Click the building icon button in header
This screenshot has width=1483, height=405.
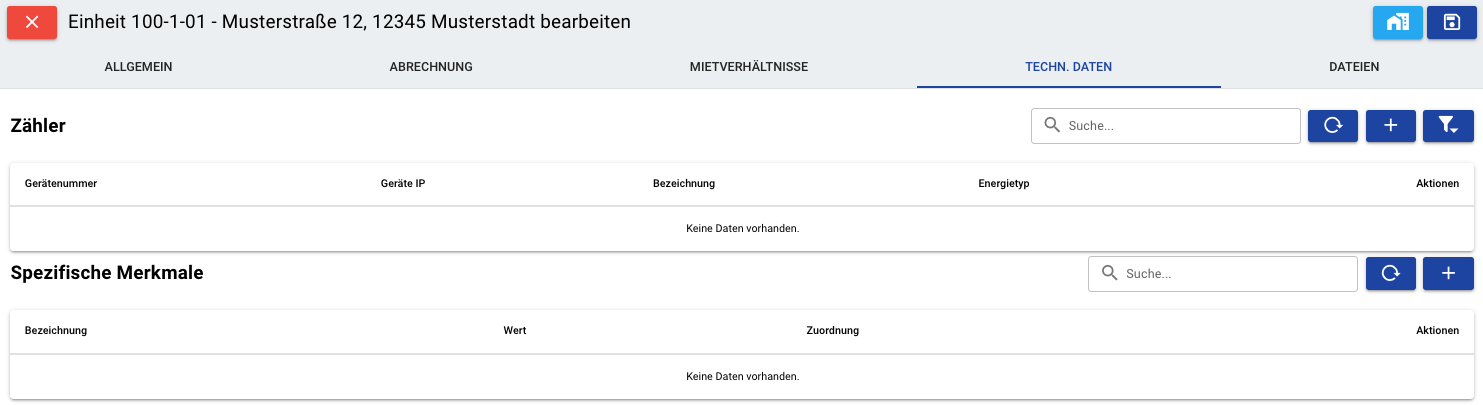pos(1397,22)
